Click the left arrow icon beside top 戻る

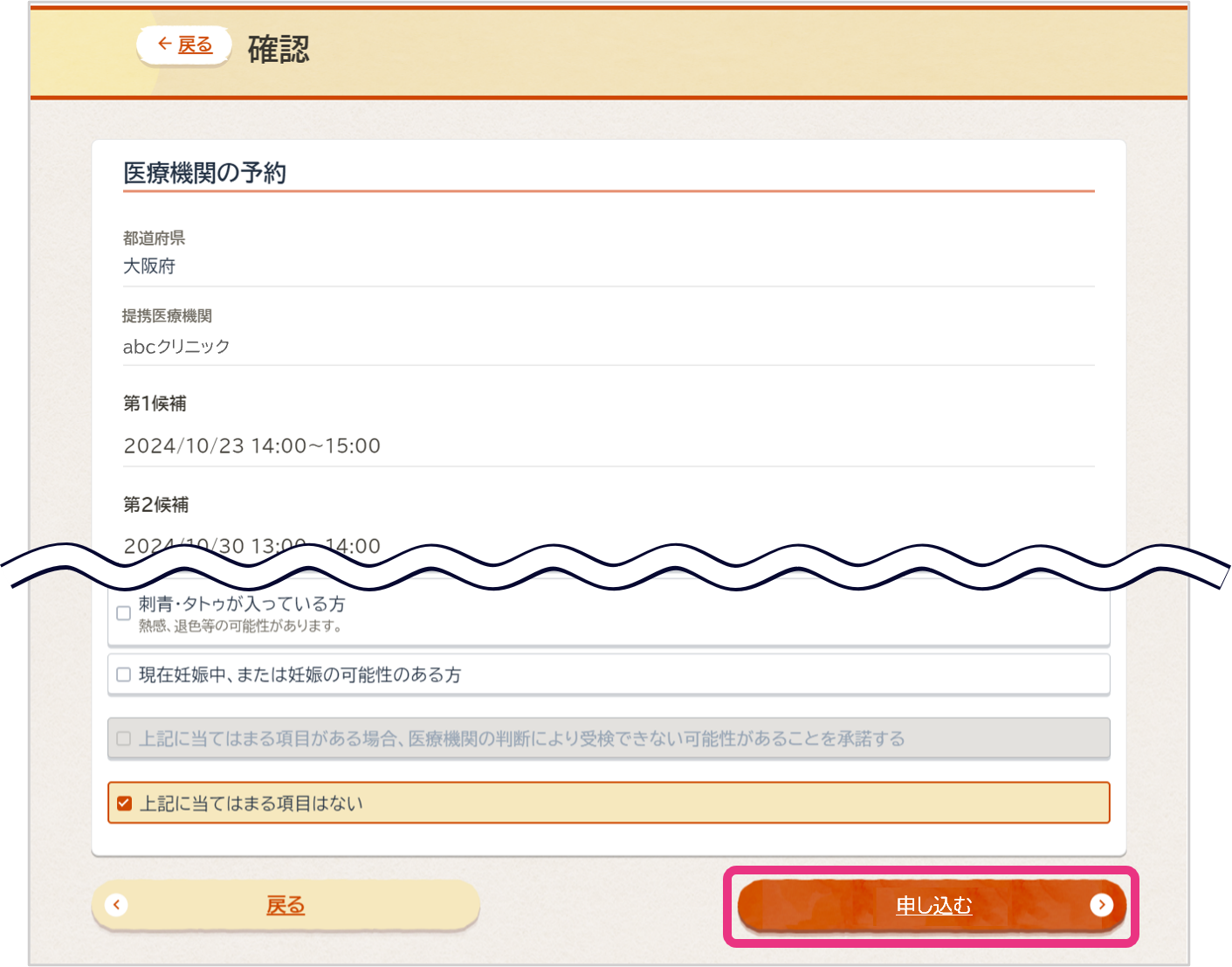click(x=164, y=44)
